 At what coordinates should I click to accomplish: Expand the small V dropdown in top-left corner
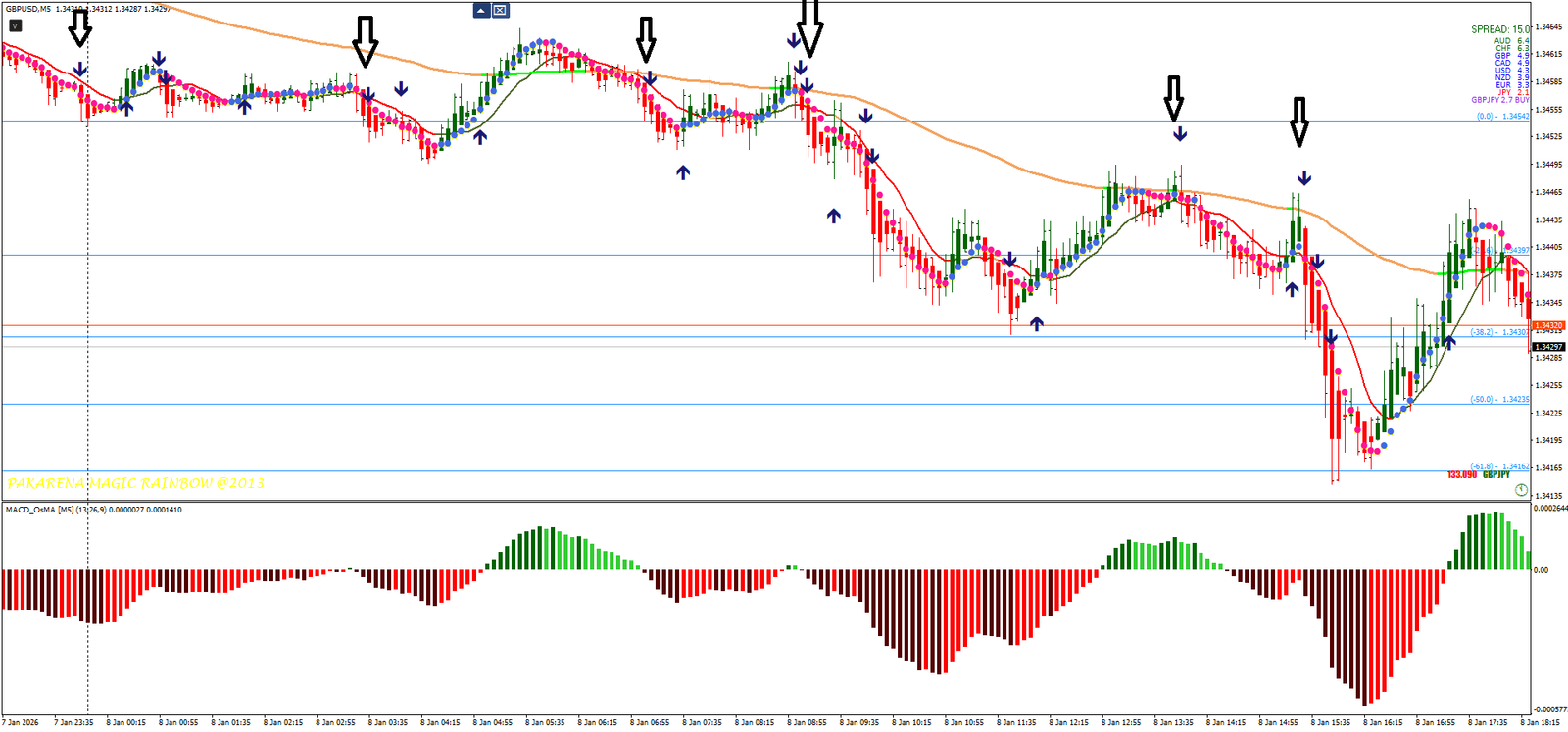(15, 25)
